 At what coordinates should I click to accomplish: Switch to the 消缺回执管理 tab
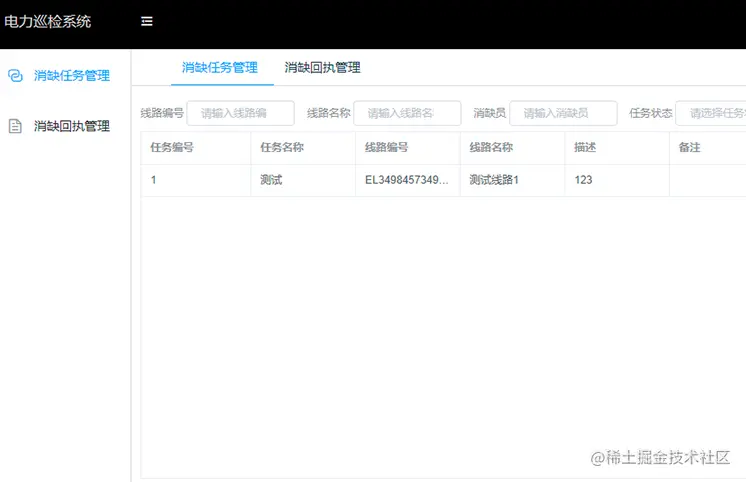323,68
